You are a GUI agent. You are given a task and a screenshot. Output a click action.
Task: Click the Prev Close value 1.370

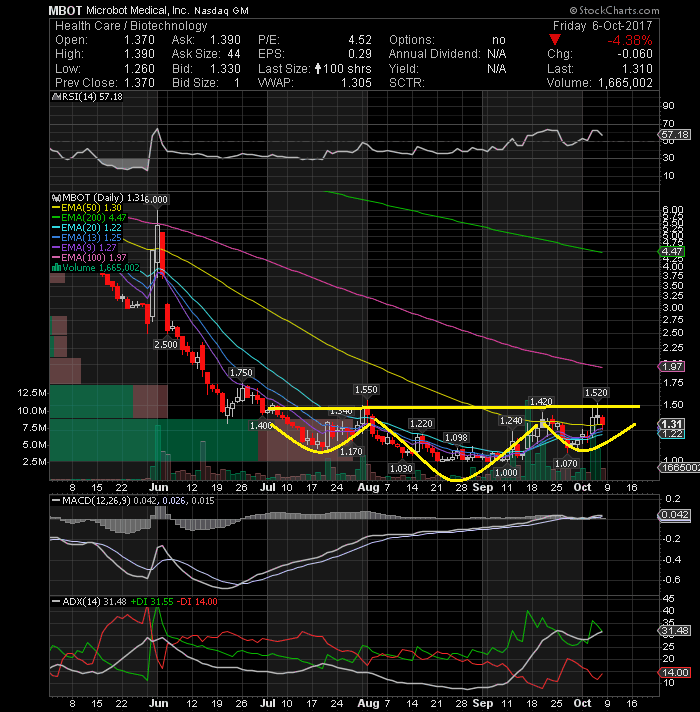click(x=139, y=83)
